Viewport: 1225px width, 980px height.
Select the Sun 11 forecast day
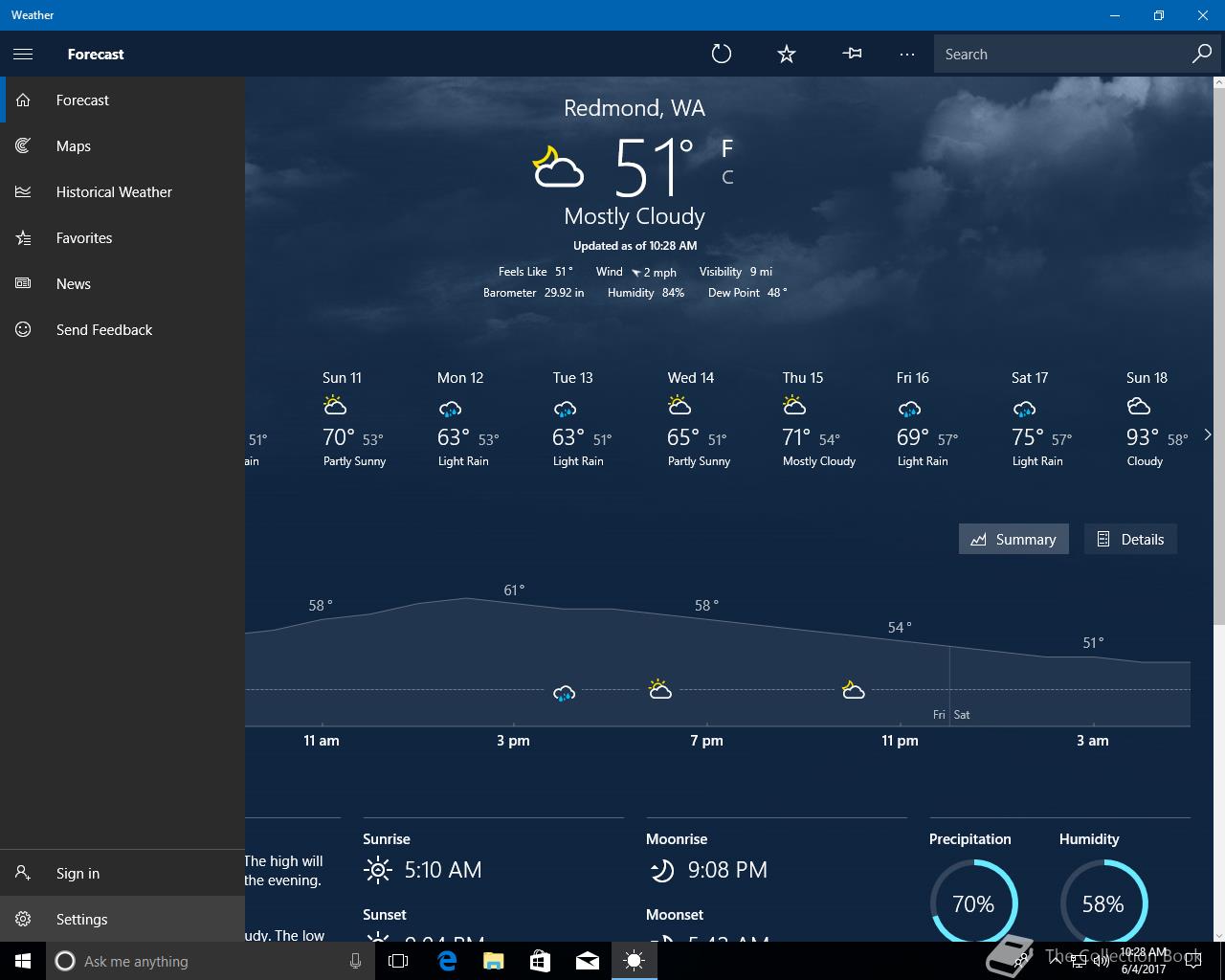tap(354, 419)
